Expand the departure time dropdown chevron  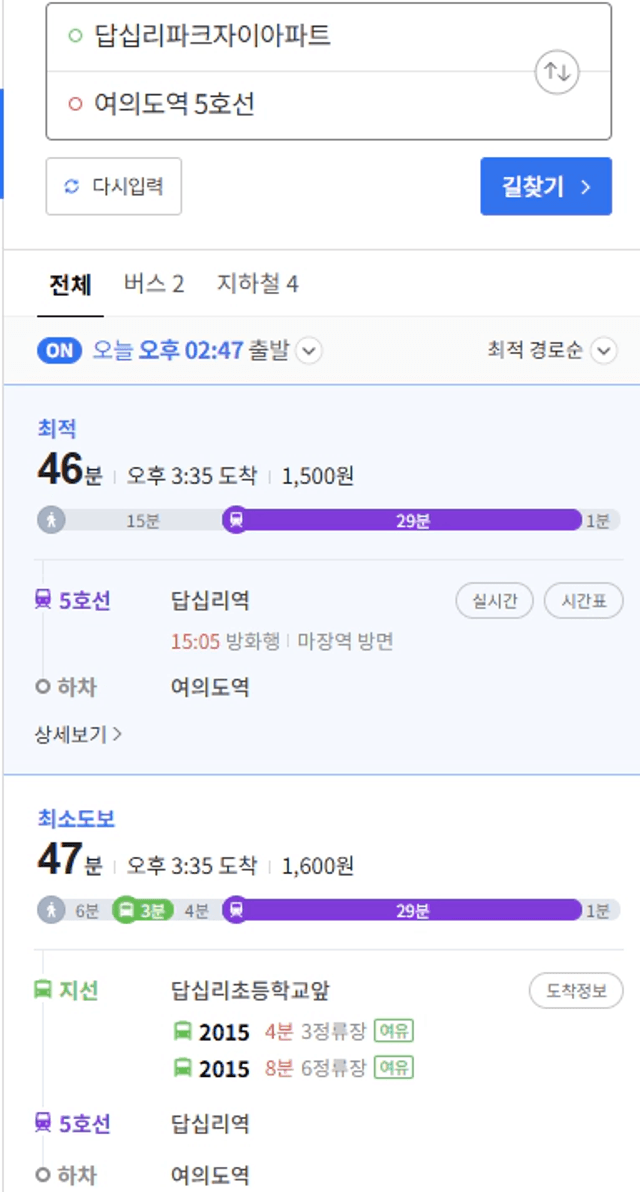tap(309, 351)
